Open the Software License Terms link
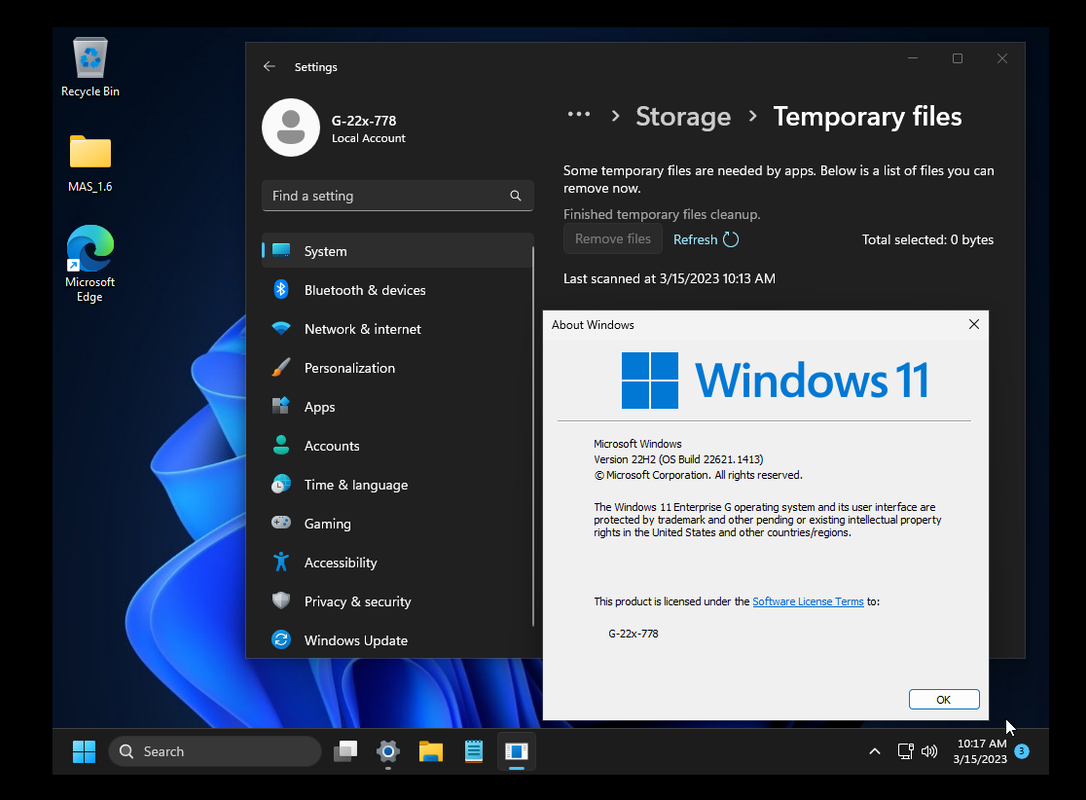The image size is (1086, 800). point(808,601)
